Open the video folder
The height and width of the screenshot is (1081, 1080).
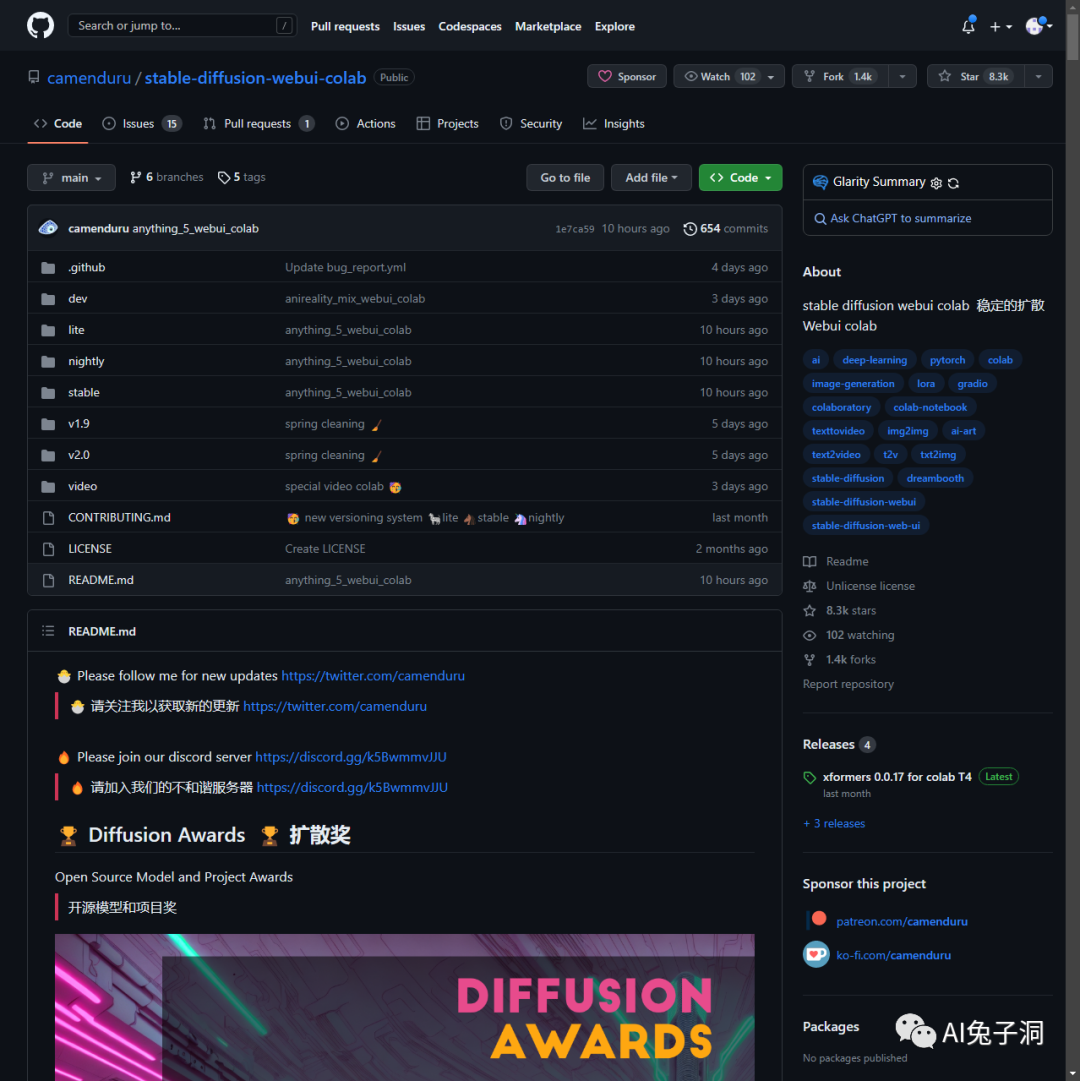[83, 486]
